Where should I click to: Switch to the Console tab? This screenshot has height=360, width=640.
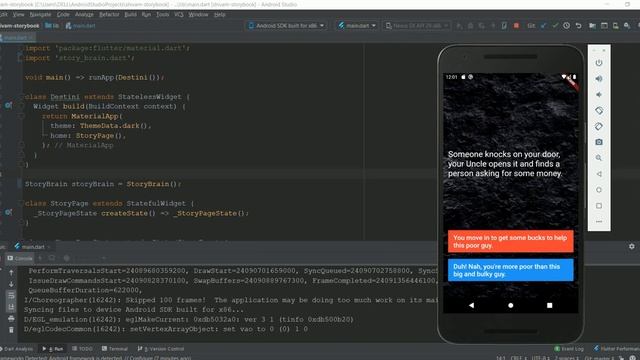point(20,258)
